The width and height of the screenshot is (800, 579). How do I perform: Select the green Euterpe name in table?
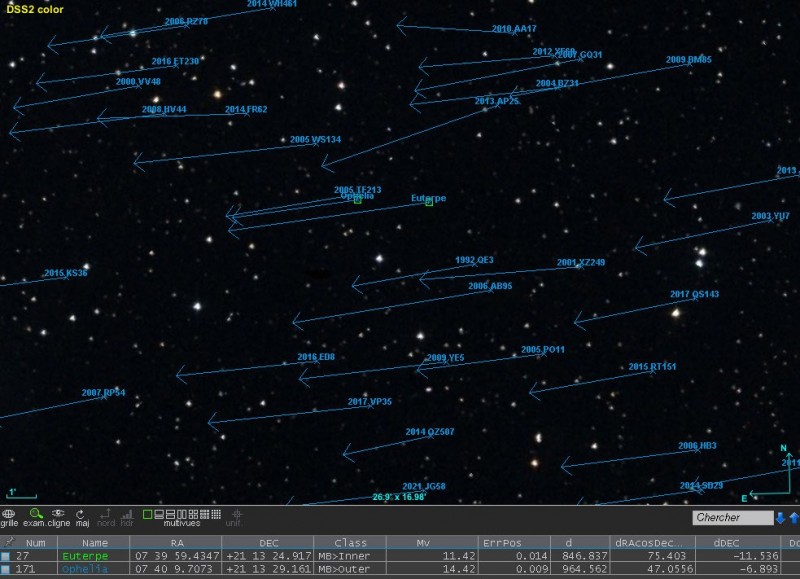85,556
